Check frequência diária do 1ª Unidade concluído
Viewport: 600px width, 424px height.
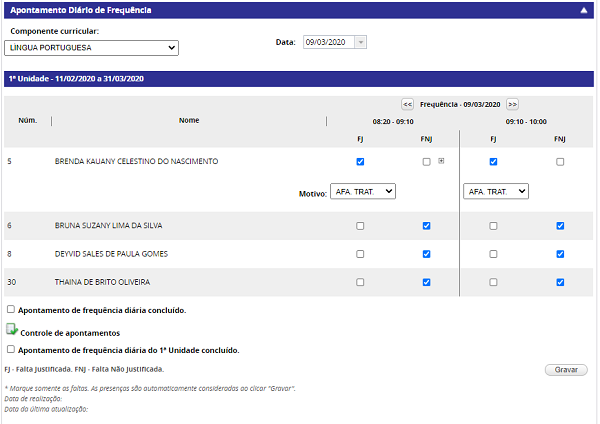click(11, 350)
